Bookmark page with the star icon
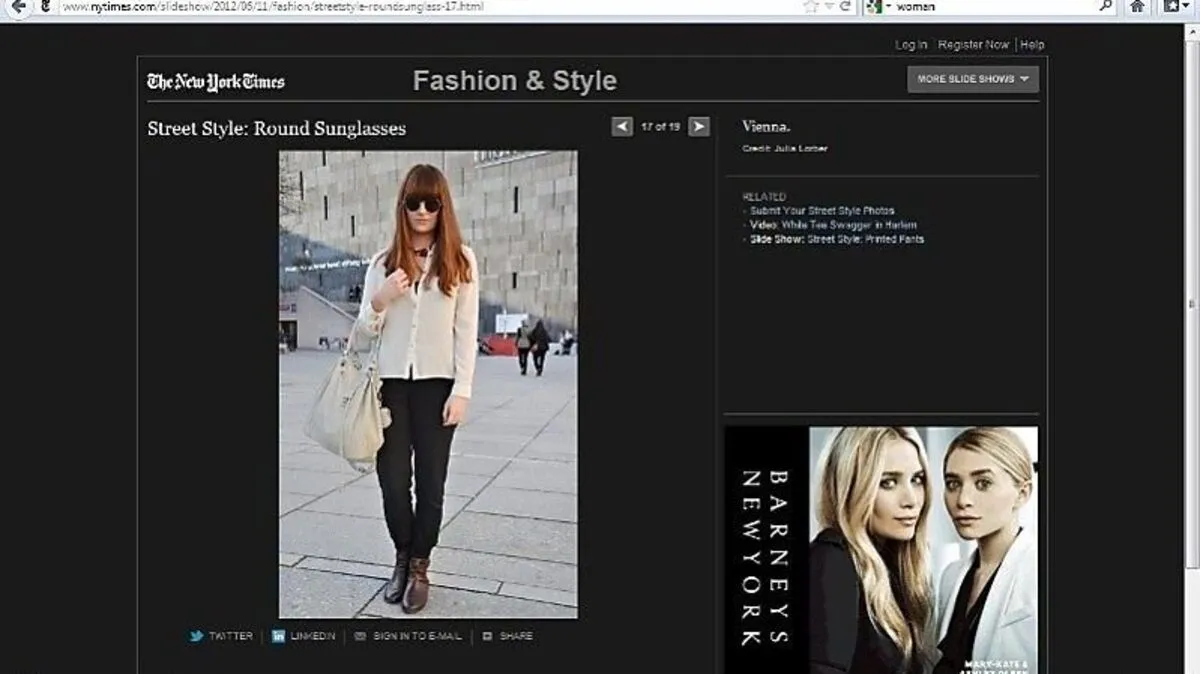The height and width of the screenshot is (674, 1200). point(810,7)
